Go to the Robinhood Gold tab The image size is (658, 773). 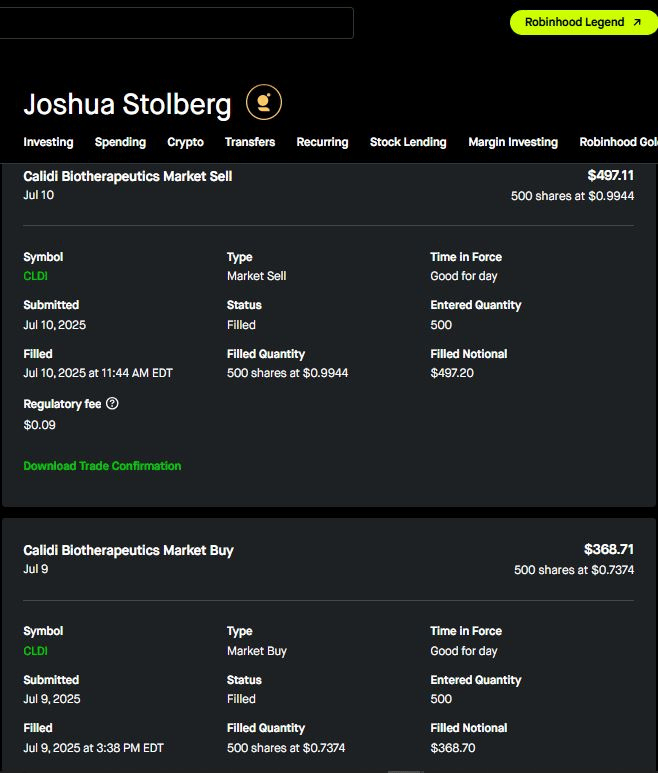[x=618, y=142]
